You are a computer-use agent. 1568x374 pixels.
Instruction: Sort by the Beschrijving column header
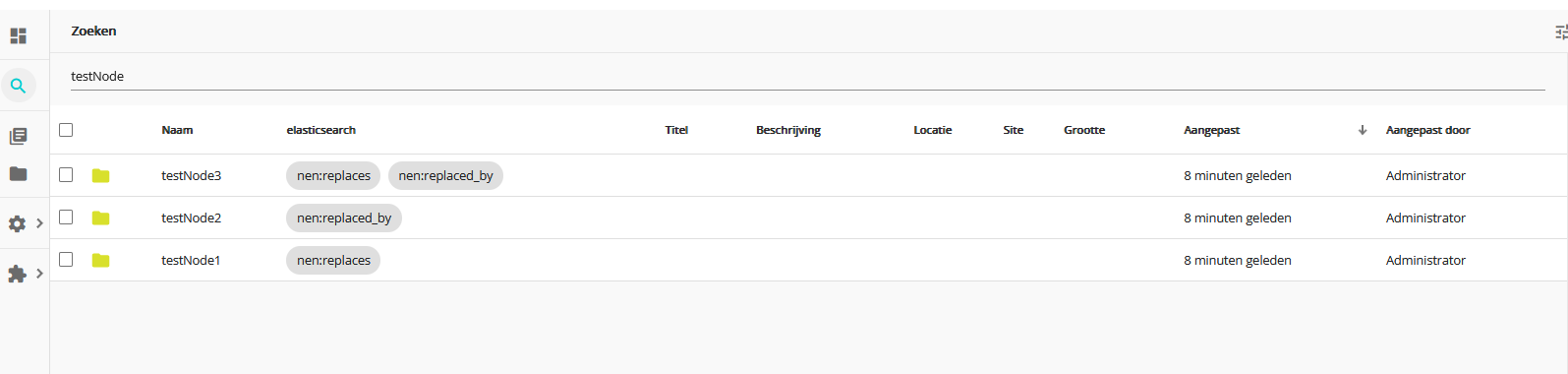(788, 130)
